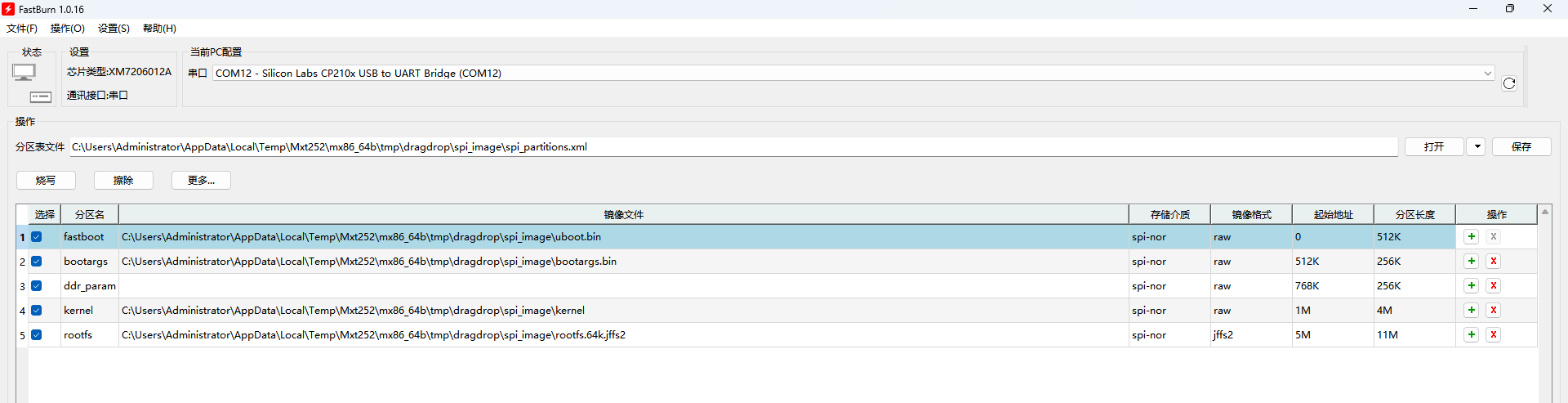Add partition after rootfs row
1568x403 pixels.
tap(1472, 335)
